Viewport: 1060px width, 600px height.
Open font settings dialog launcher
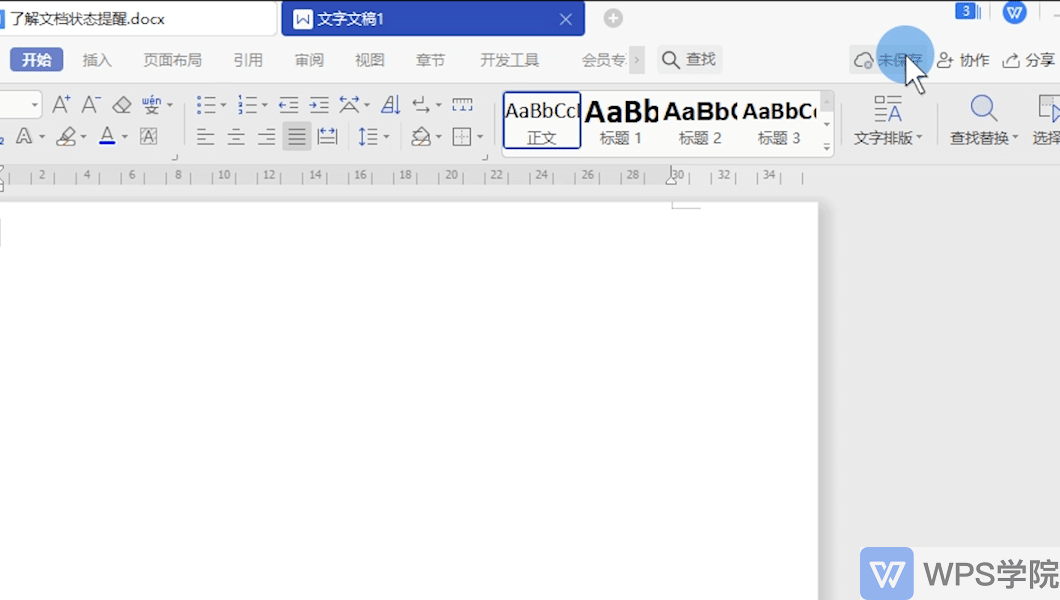pos(174,157)
